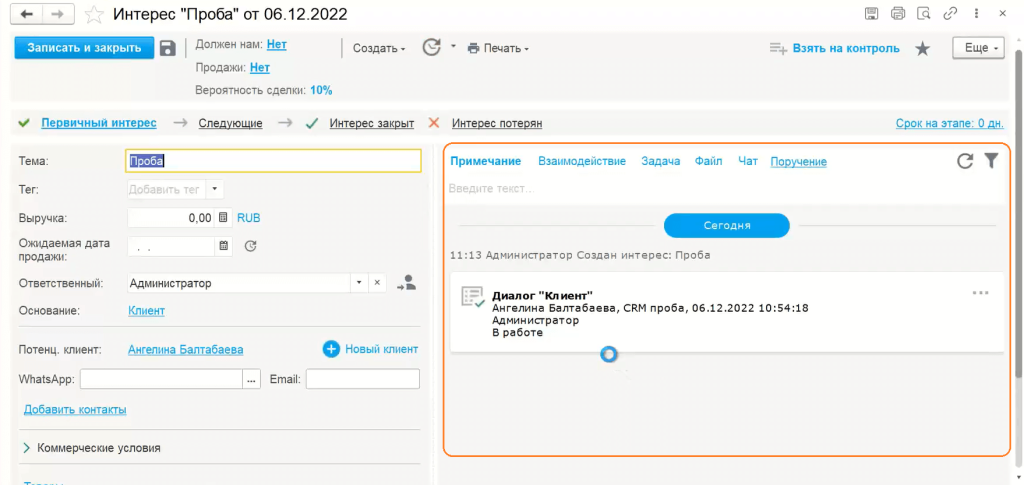
Task: Open the Печать dropdown menu
Action: (498, 48)
